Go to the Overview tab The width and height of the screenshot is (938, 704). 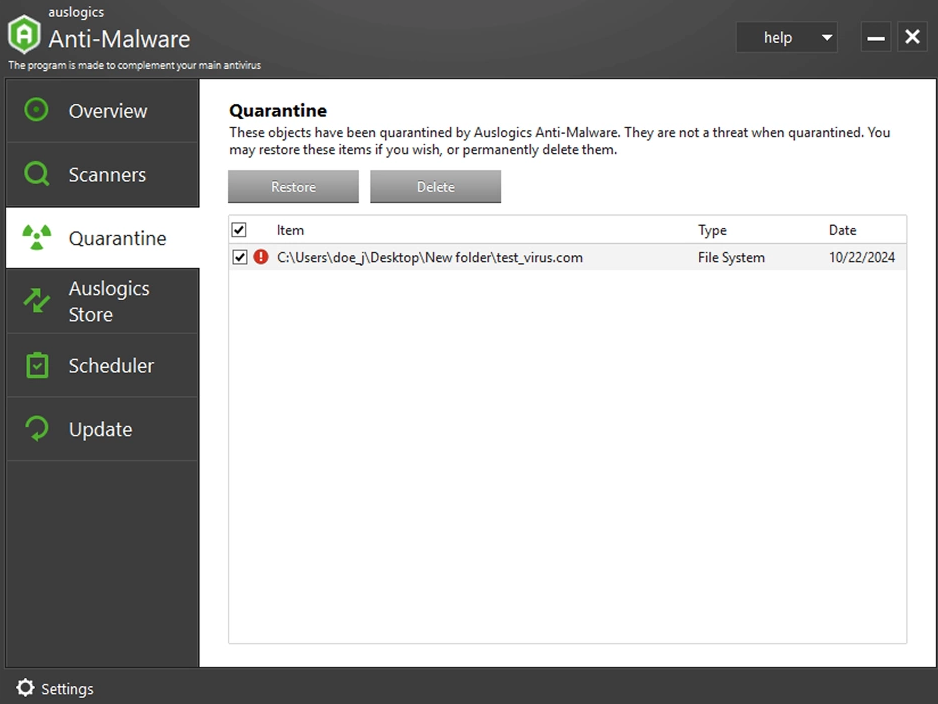(x=107, y=111)
